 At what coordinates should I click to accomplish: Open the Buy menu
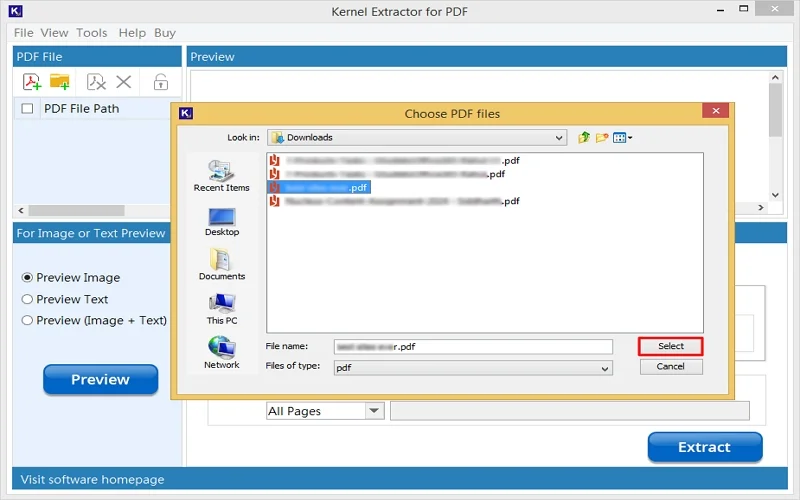point(165,33)
